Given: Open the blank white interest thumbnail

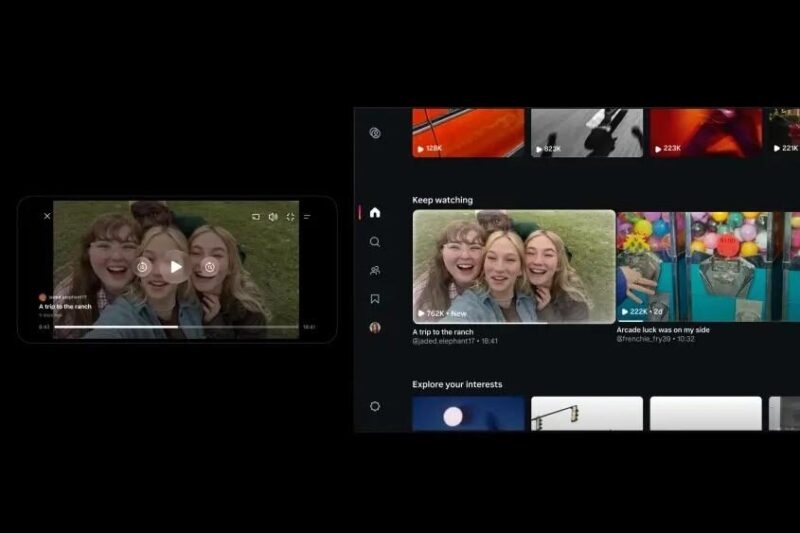Looking at the screenshot, I should (x=706, y=414).
